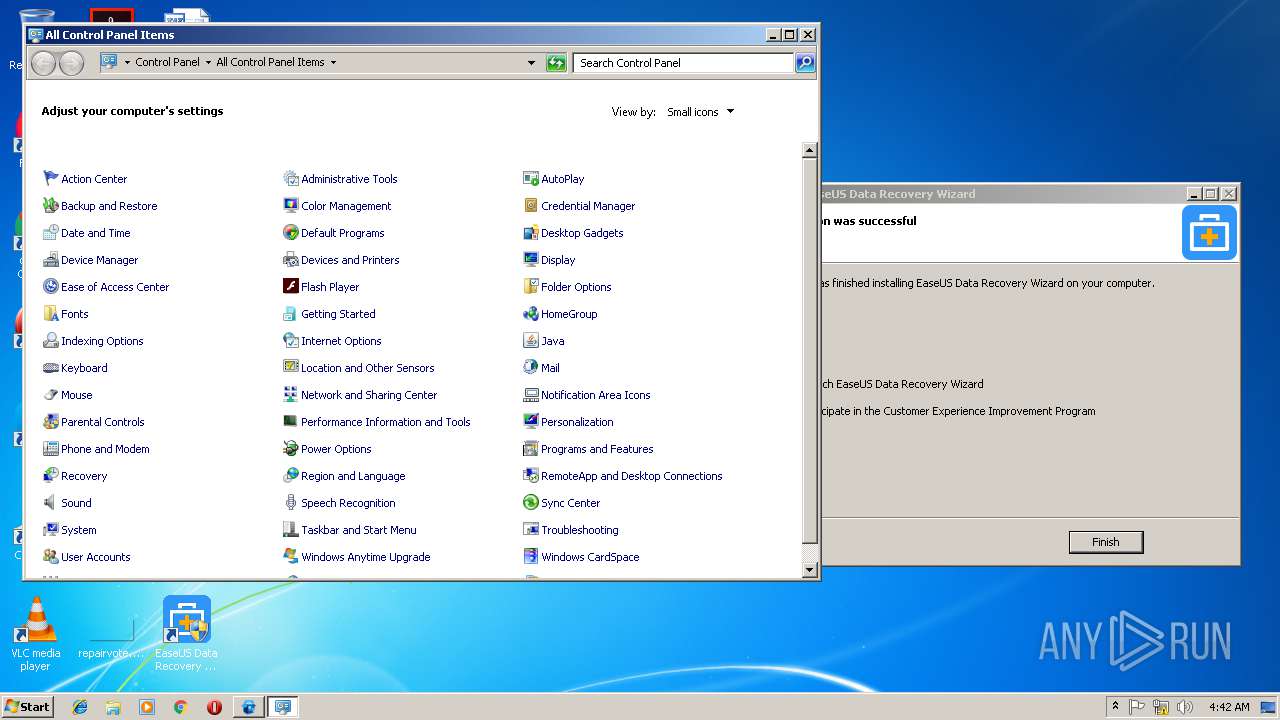Open the Windows CardSpace icon
This screenshot has width=1280, height=720.
[x=531, y=556]
